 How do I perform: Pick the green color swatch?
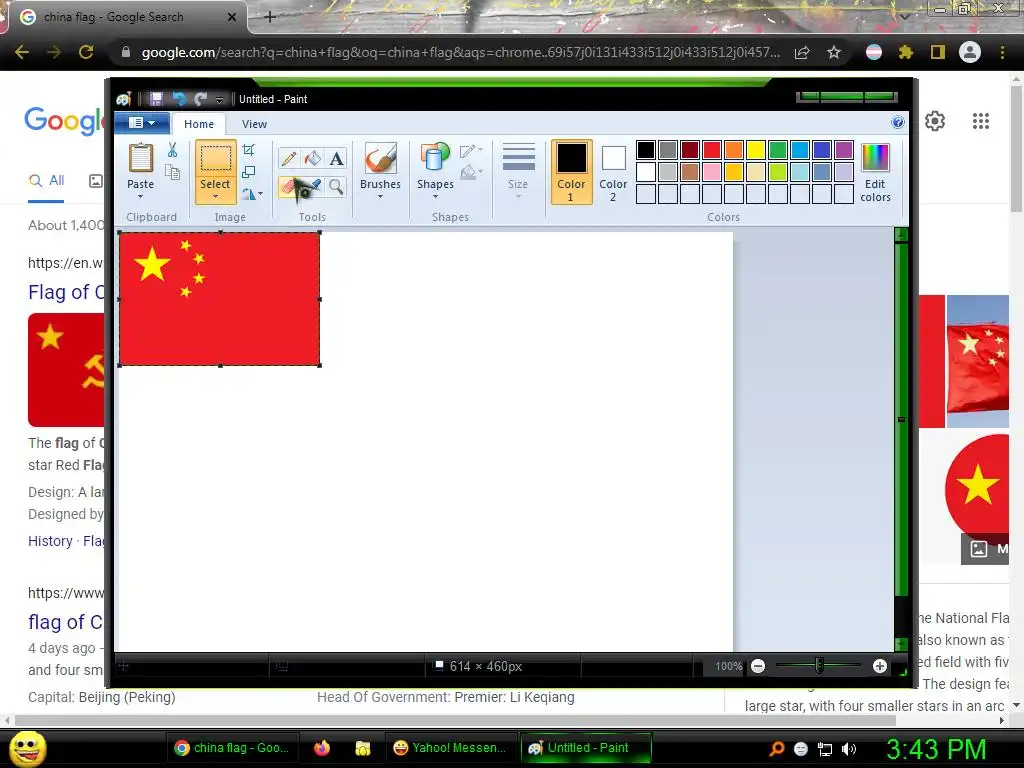778,150
